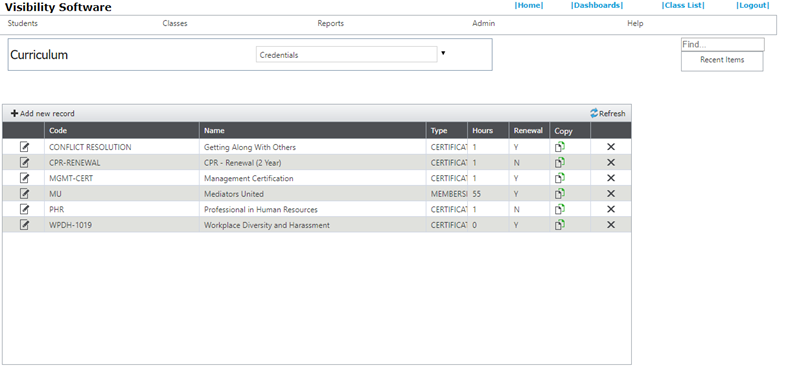Click the 'WPDH-1019' code cell

(122, 225)
